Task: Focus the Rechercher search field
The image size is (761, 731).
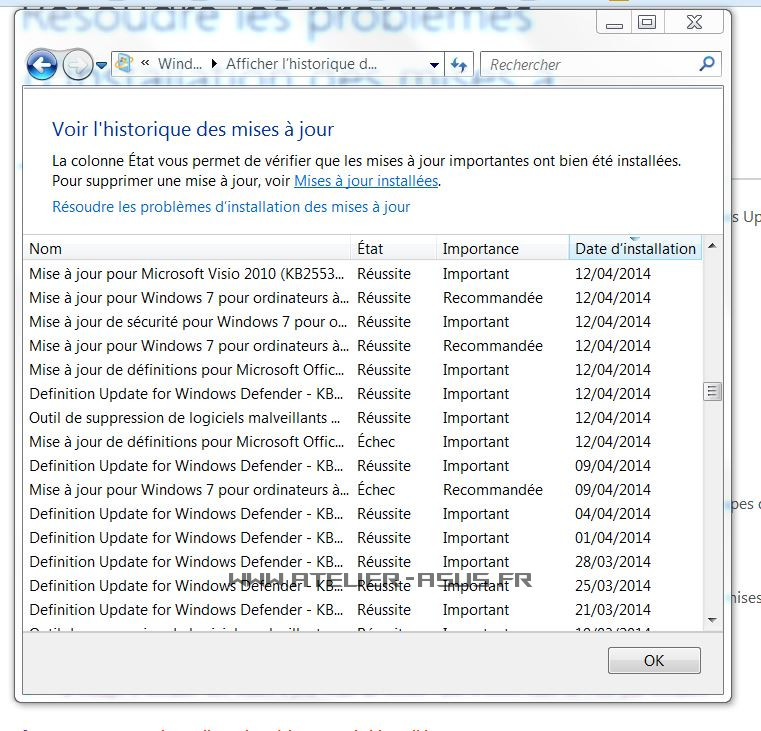Action: pyautogui.click(x=590, y=64)
